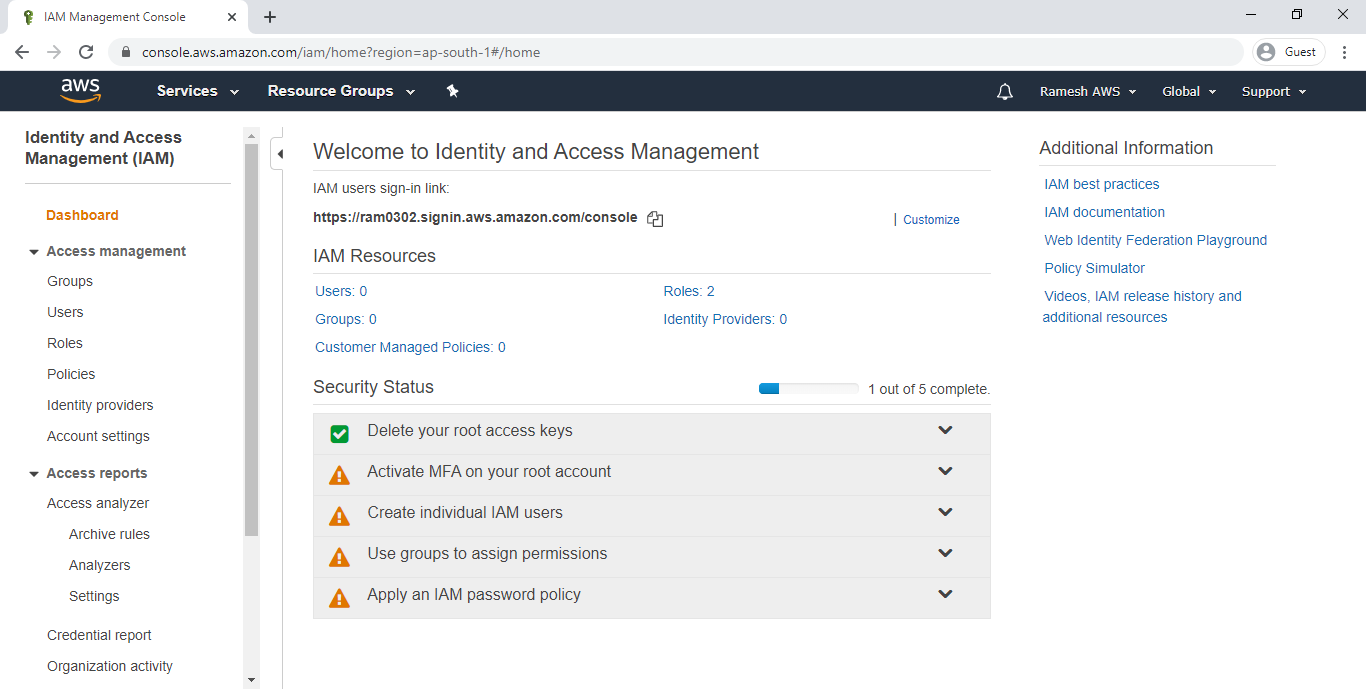Open Roles in the sidebar
This screenshot has width=1366, height=692.
click(65, 343)
